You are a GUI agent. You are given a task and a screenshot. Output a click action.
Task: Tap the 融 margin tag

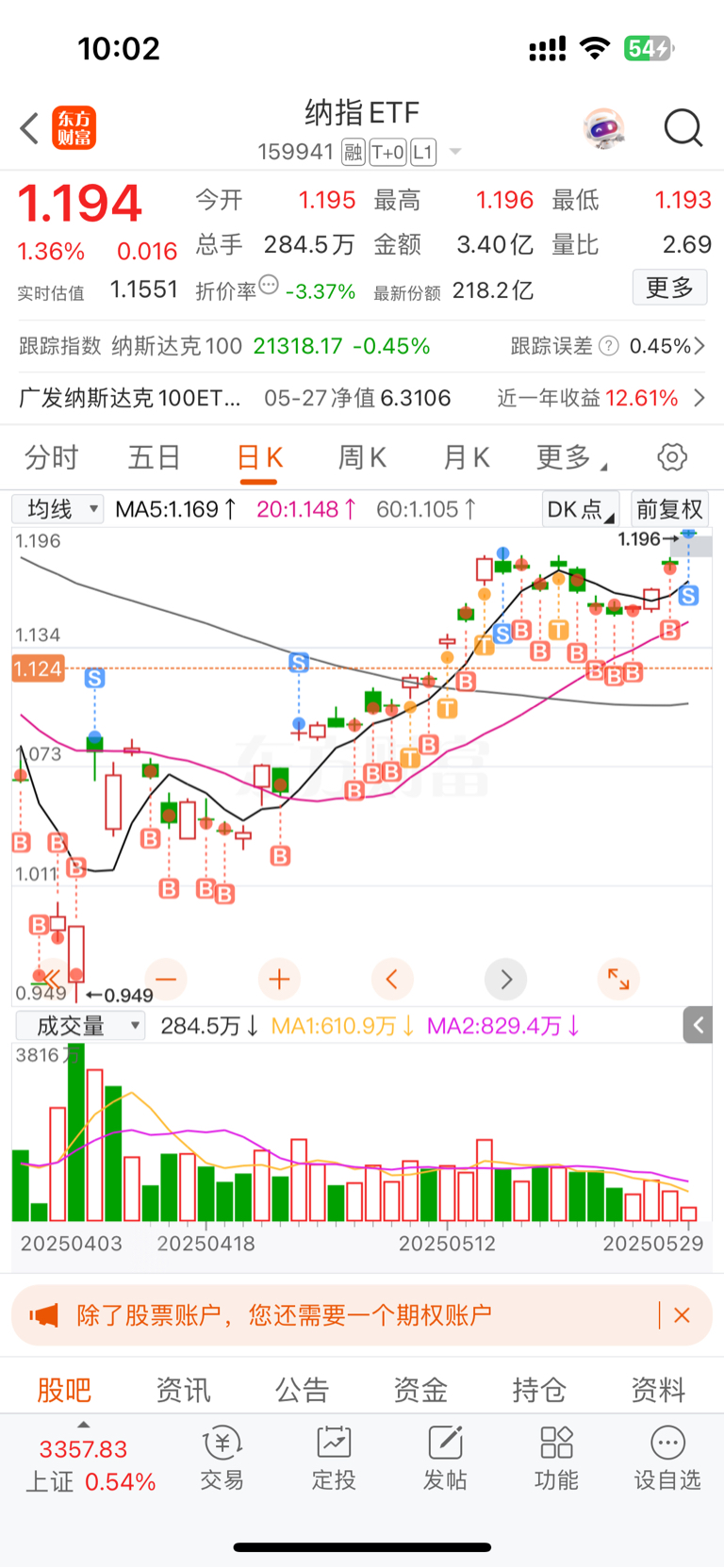(353, 152)
